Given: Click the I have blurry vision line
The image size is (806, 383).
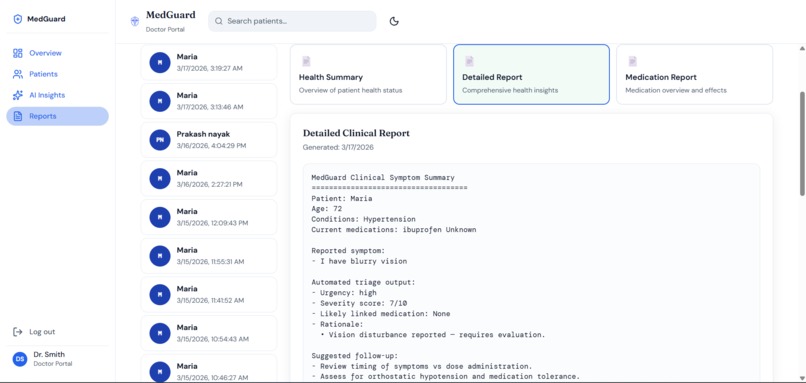Looking at the screenshot, I should click(x=359, y=261).
